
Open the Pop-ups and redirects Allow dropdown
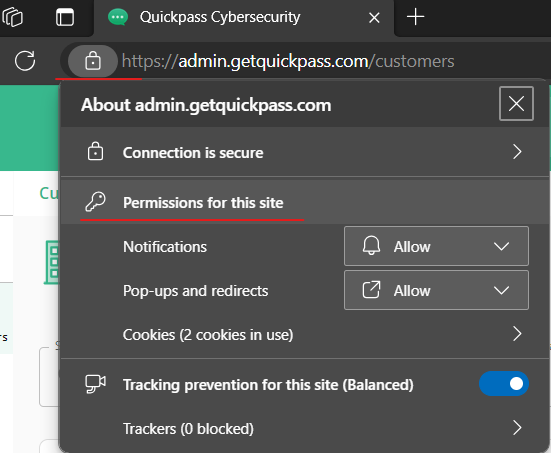tap(436, 290)
